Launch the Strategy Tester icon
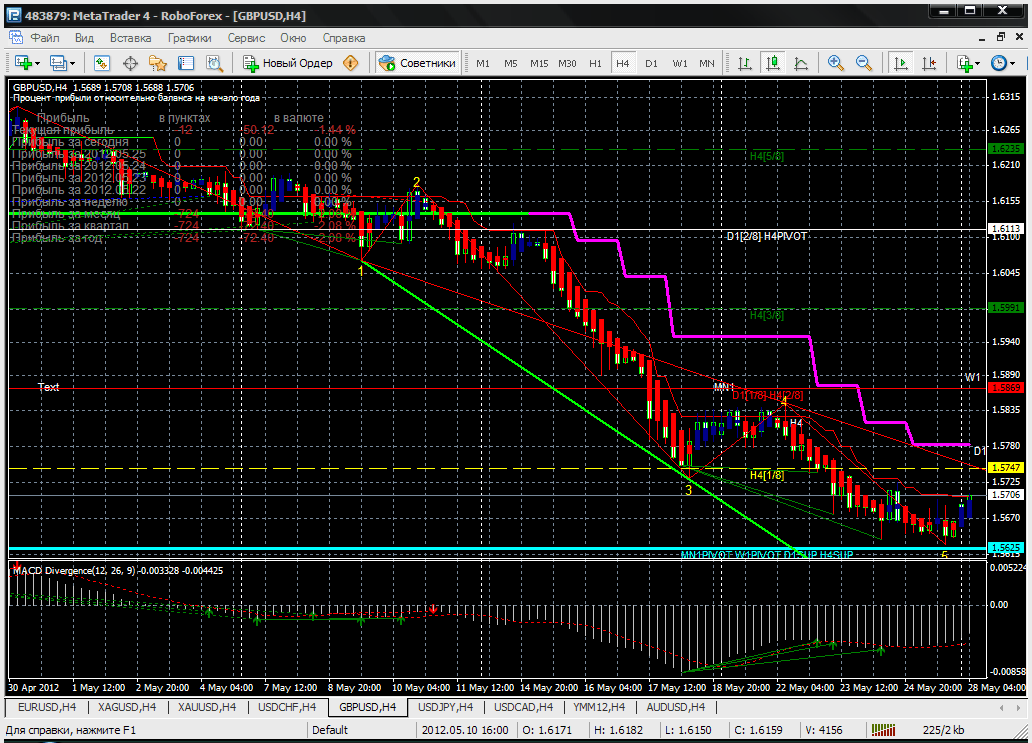Screen dimensions: 1032x743 (214, 63)
